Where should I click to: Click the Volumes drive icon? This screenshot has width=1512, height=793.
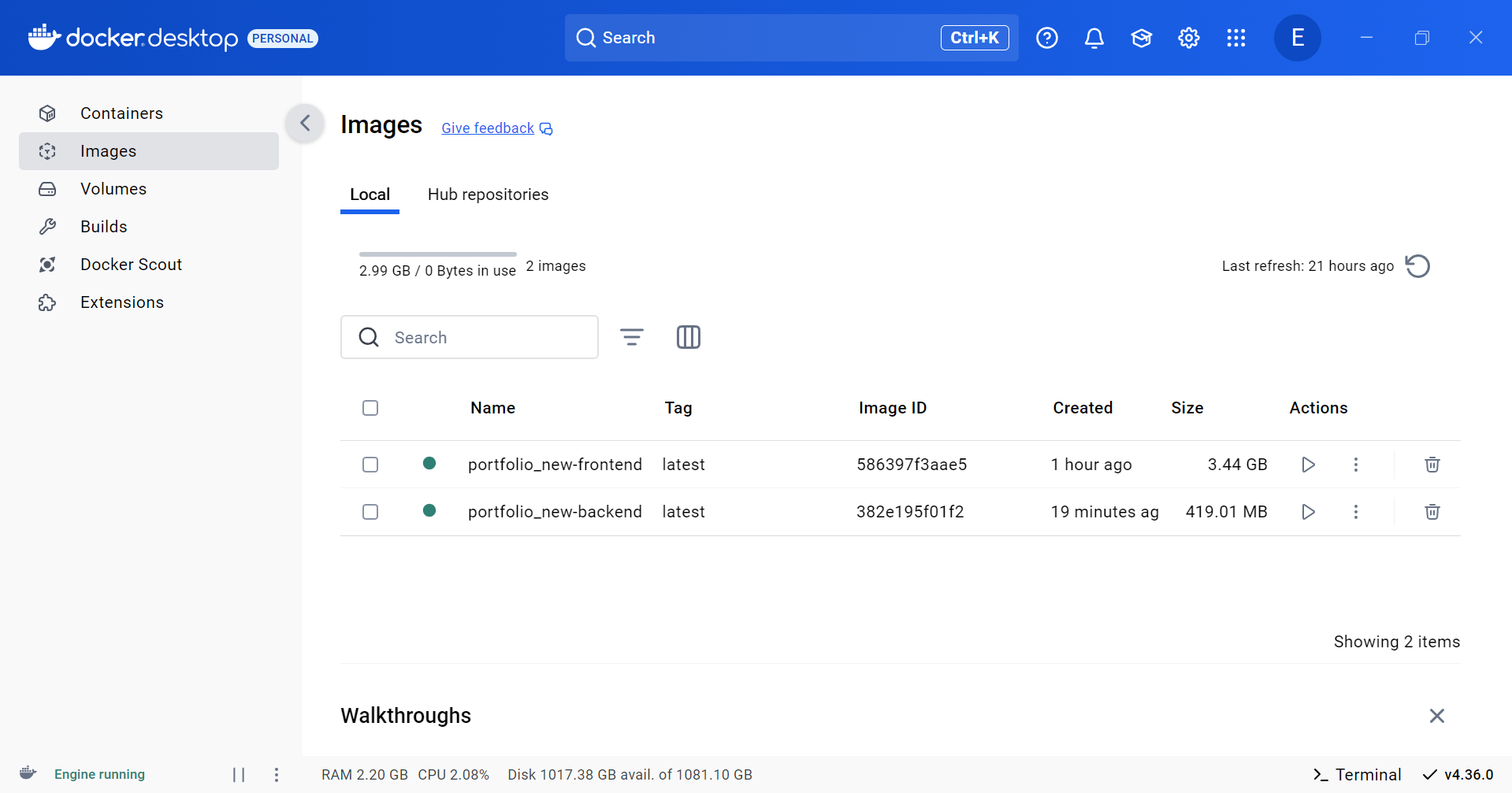(47, 189)
